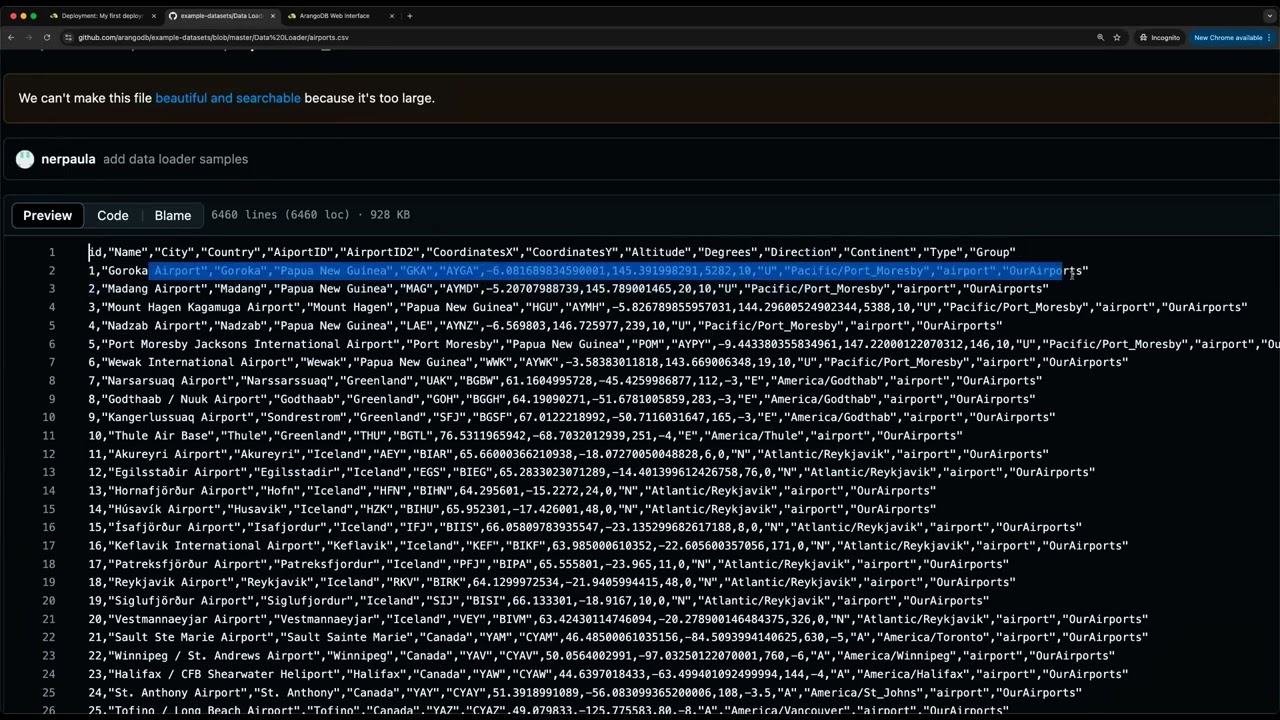
Task: Click line number 1 in the file
Action: (x=52, y=252)
